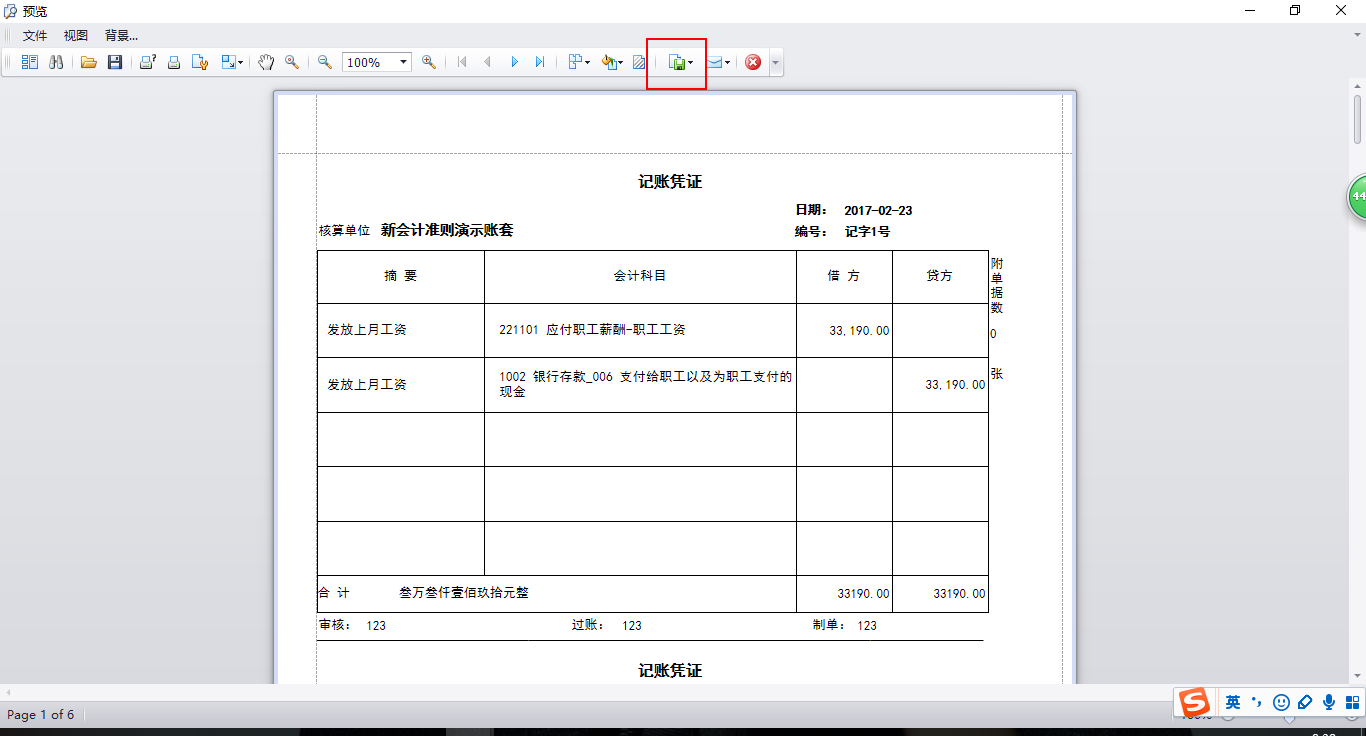Jump to last page arrow
This screenshot has height=736, width=1366.
(540, 62)
